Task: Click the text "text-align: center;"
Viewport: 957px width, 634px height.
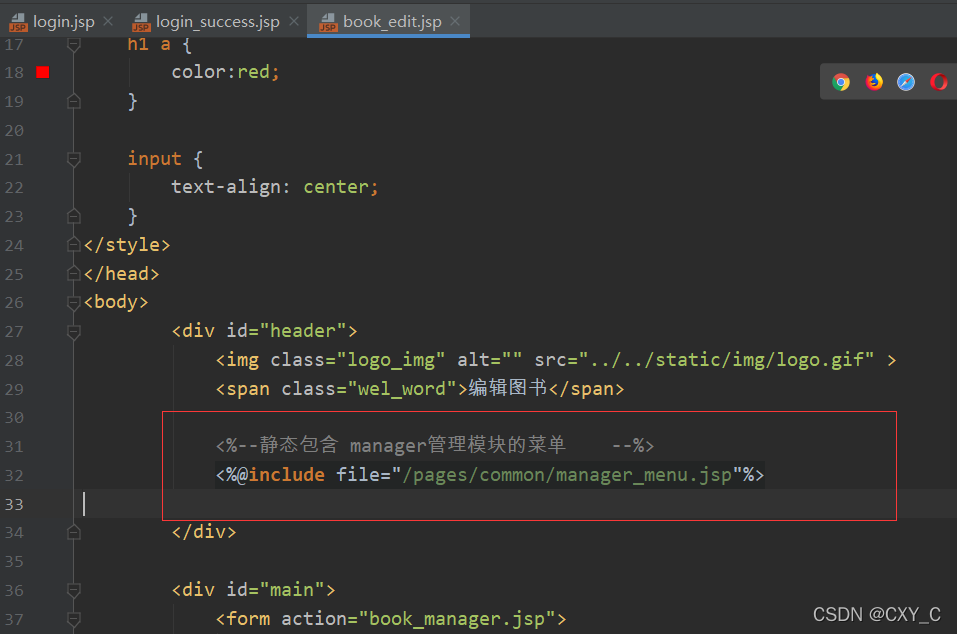Action: click(275, 187)
